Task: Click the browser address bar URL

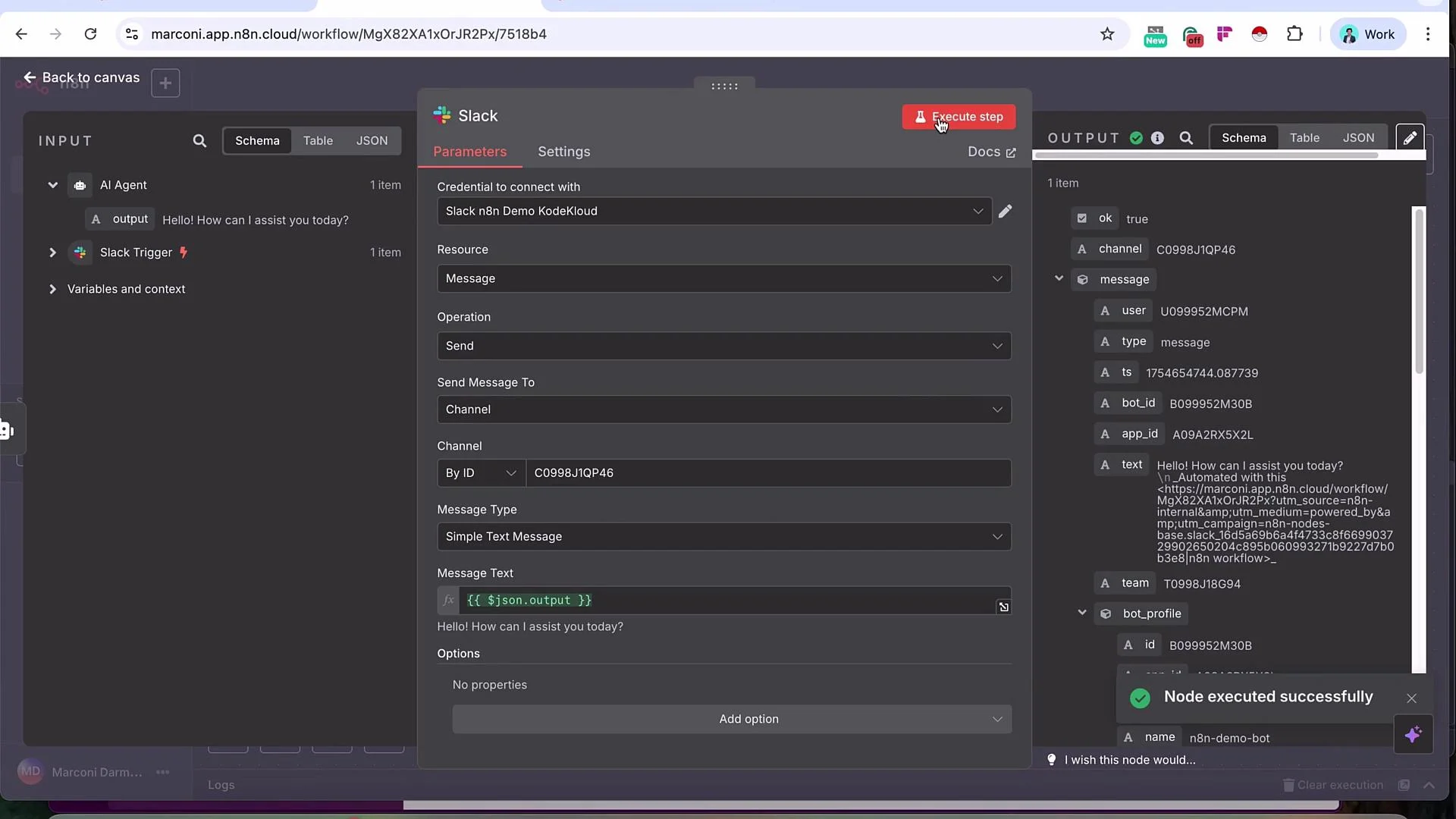Action: [349, 34]
